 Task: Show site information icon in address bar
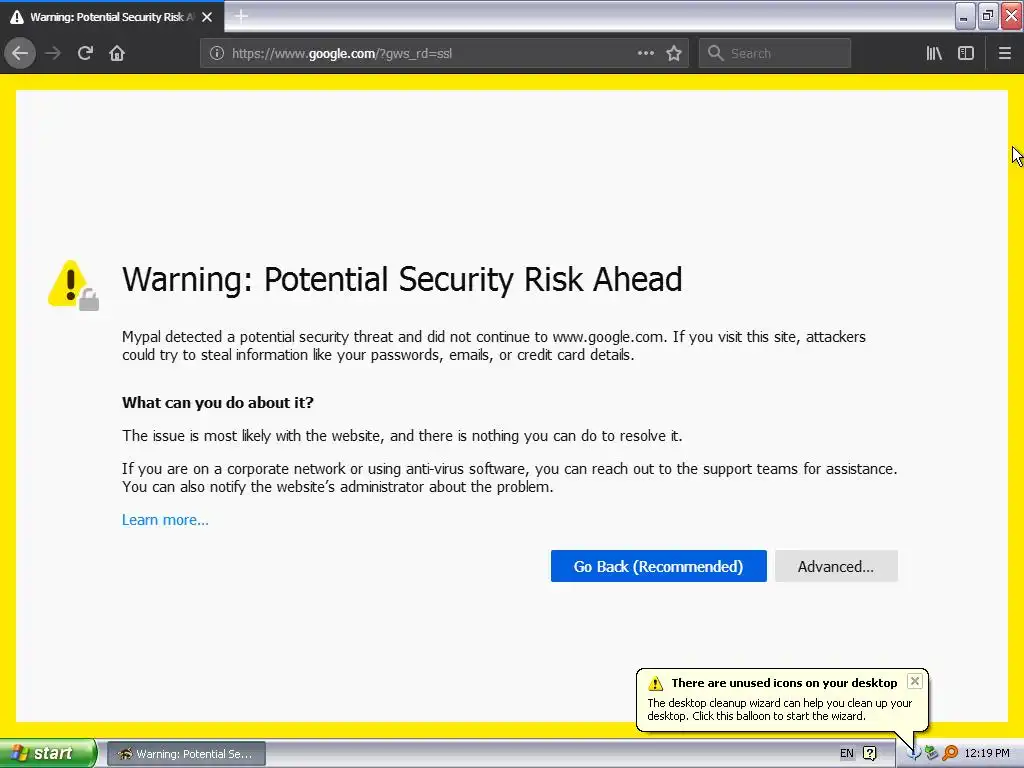tap(217, 54)
